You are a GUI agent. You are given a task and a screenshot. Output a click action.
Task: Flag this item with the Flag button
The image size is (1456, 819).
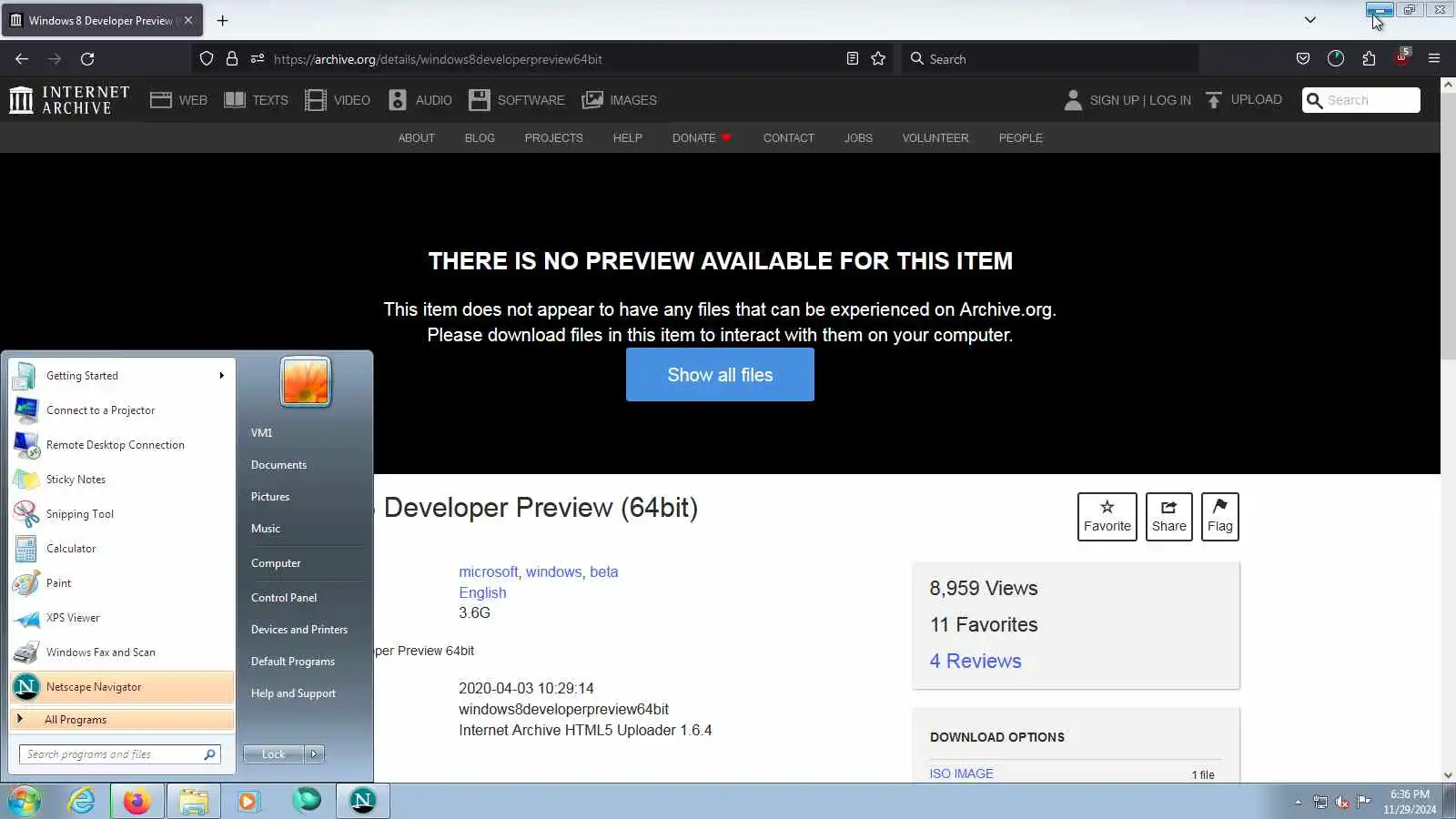pyautogui.click(x=1220, y=517)
